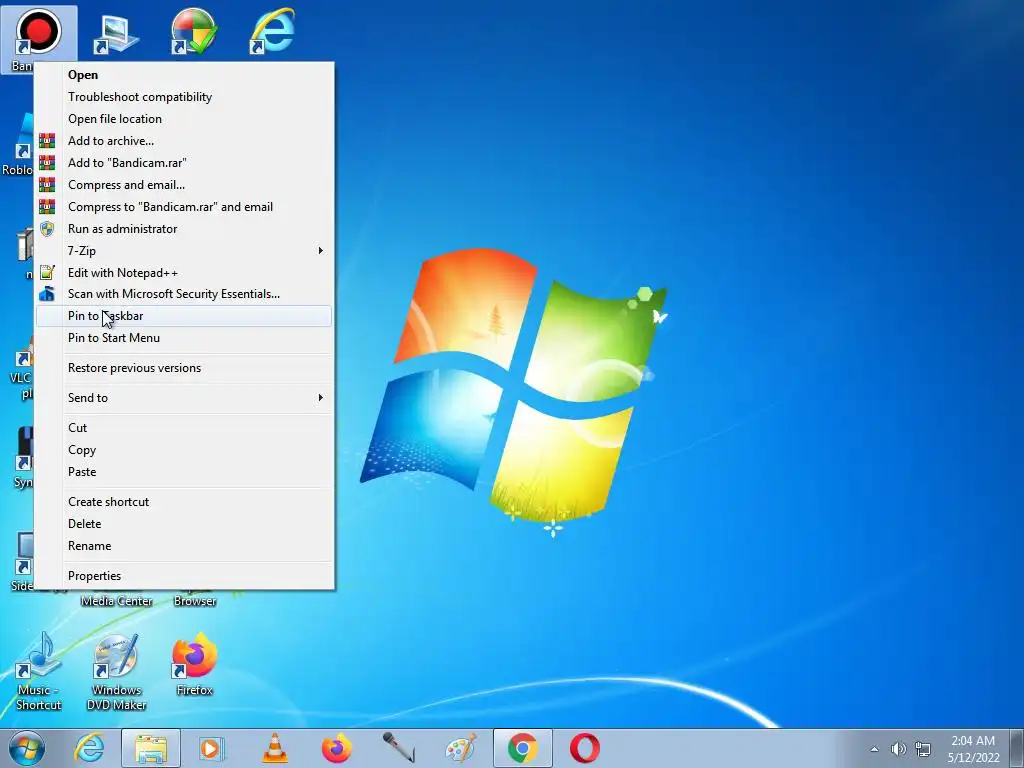Select the Music - Shortcut desktop icon
This screenshot has height=768, width=1024.
click(39, 671)
